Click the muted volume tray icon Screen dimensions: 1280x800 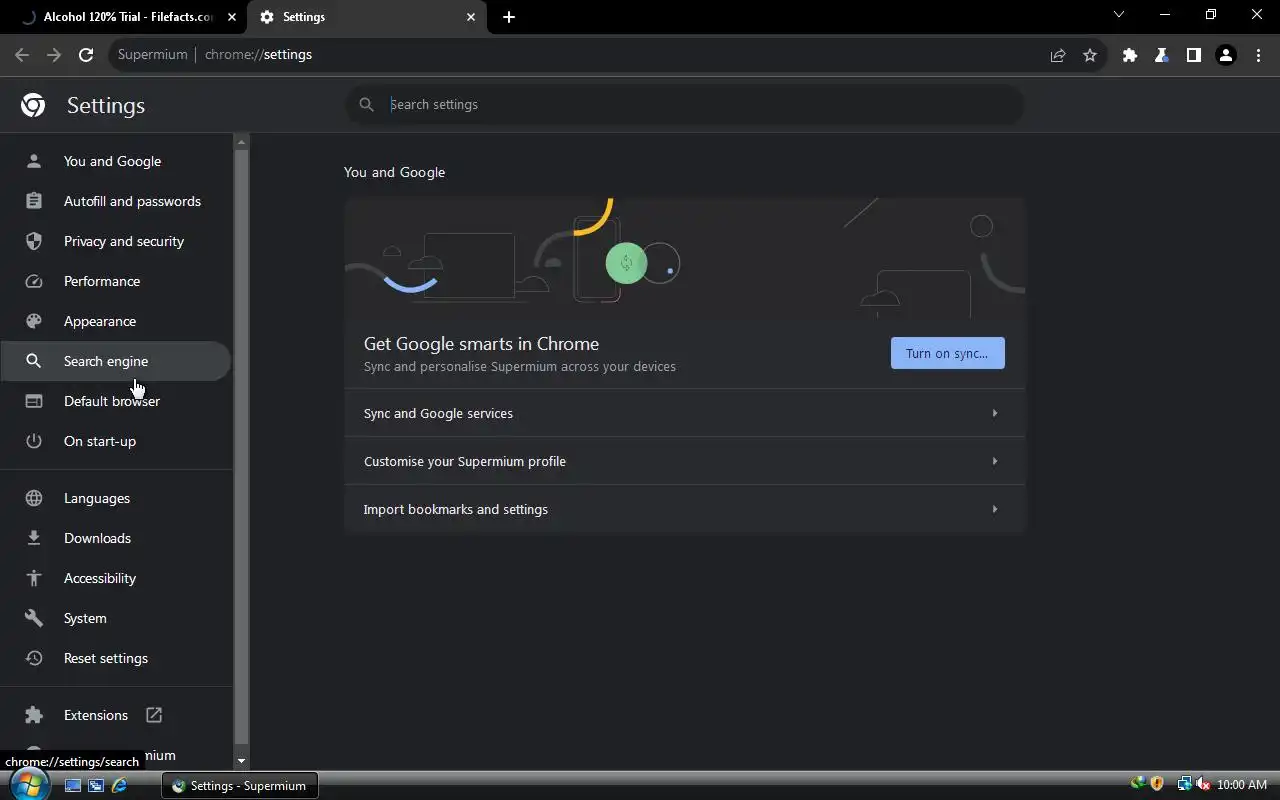pyautogui.click(x=1202, y=785)
